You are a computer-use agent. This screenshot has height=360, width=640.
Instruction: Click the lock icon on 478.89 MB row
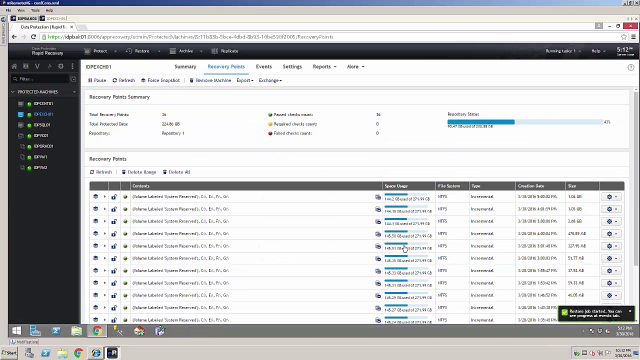114,233
